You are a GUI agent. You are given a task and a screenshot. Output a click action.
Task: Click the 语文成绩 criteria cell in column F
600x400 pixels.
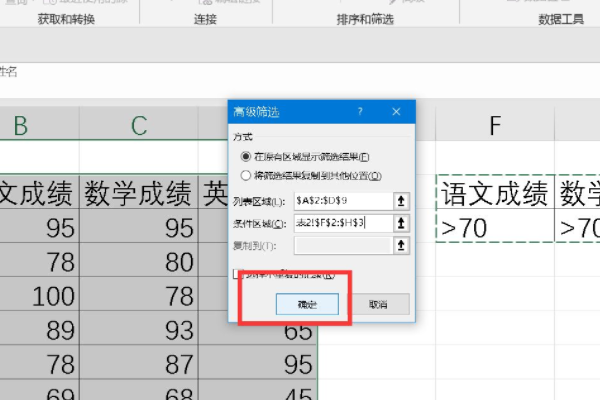tap(495, 192)
